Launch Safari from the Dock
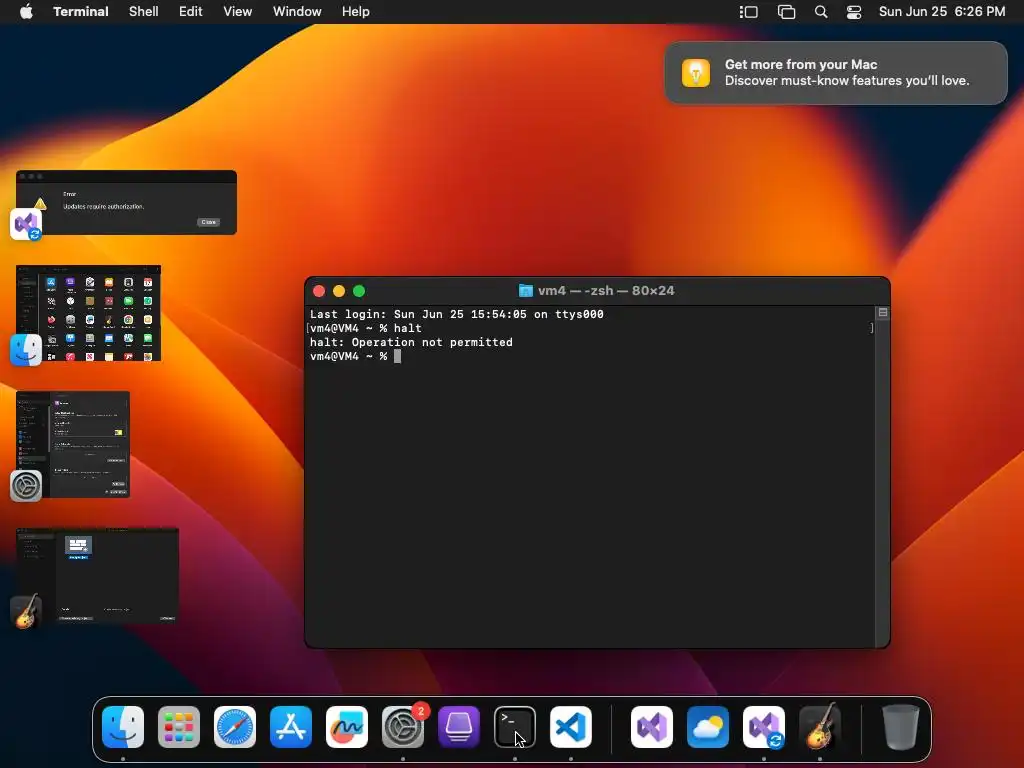 point(235,727)
